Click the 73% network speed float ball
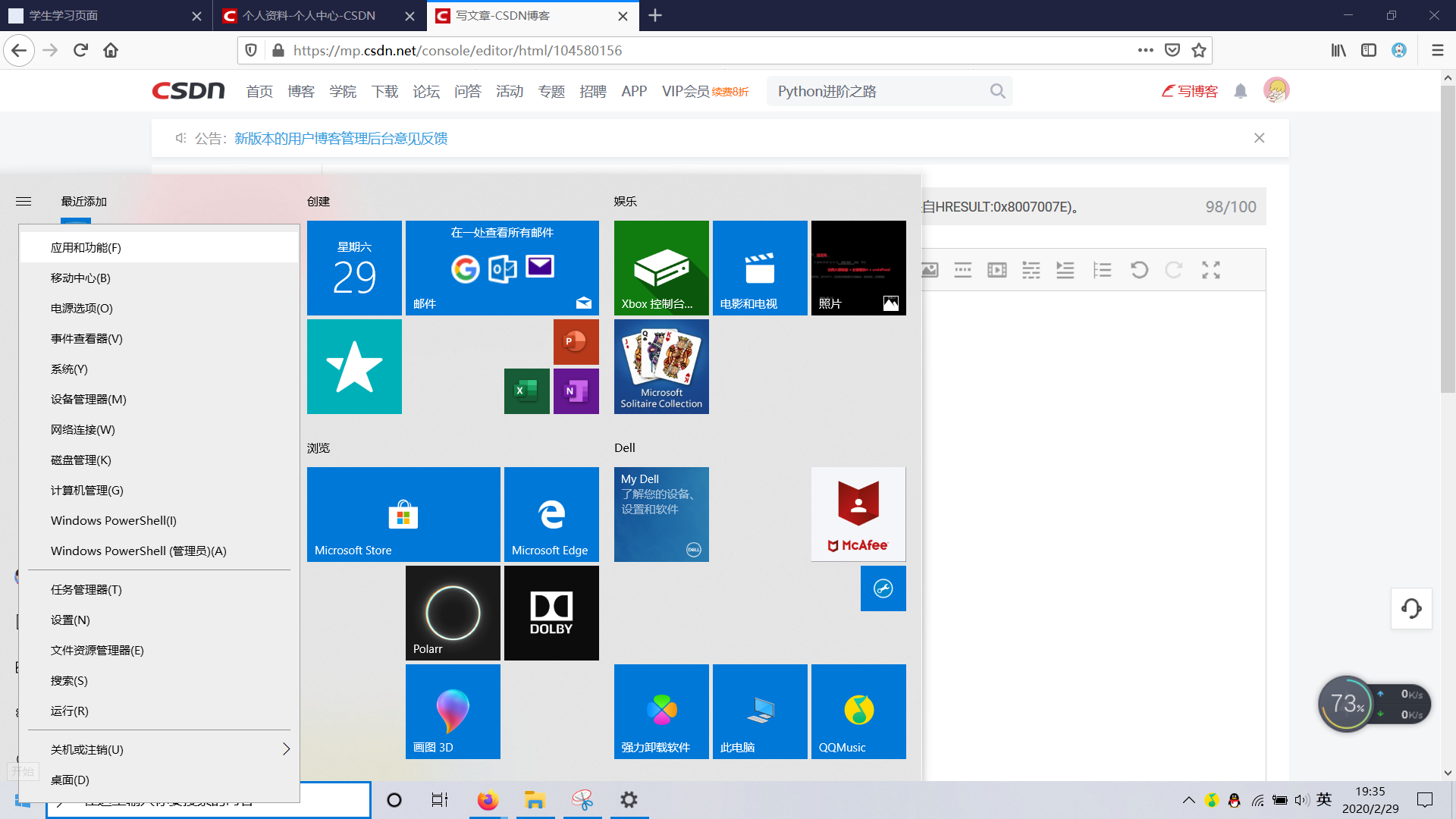1456x819 pixels. click(x=1348, y=704)
